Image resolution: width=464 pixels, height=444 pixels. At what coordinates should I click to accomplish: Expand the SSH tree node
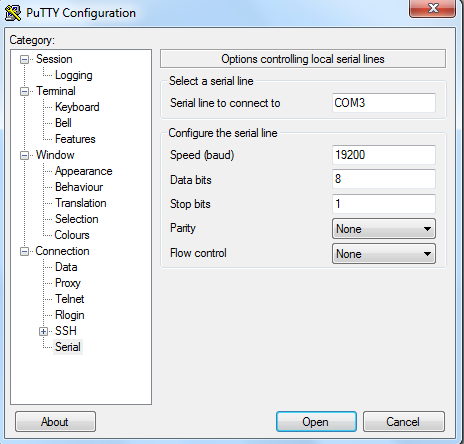[x=43, y=331]
